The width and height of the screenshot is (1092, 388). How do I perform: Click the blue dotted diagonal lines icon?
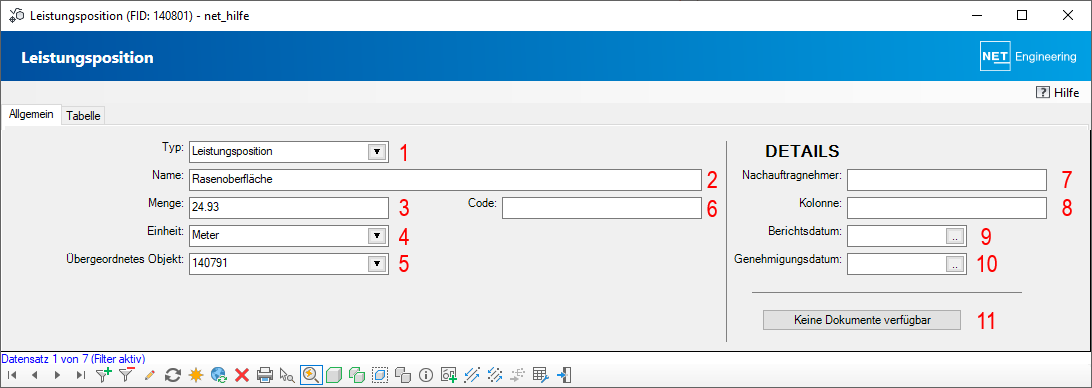coord(495,375)
